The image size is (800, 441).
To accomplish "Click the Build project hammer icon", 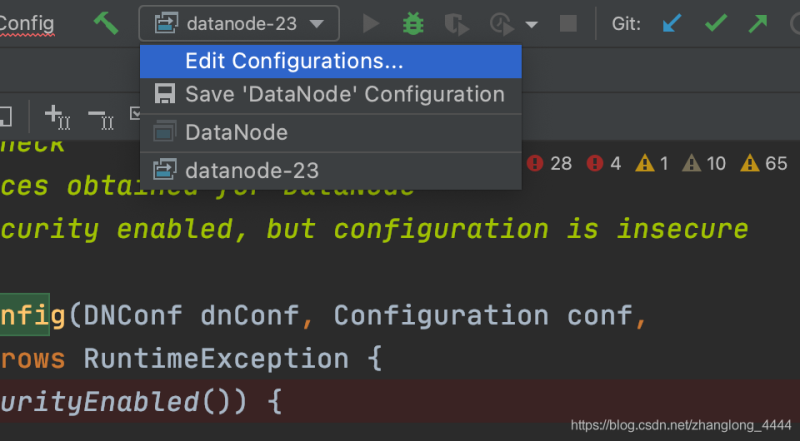I will tap(105, 23).
